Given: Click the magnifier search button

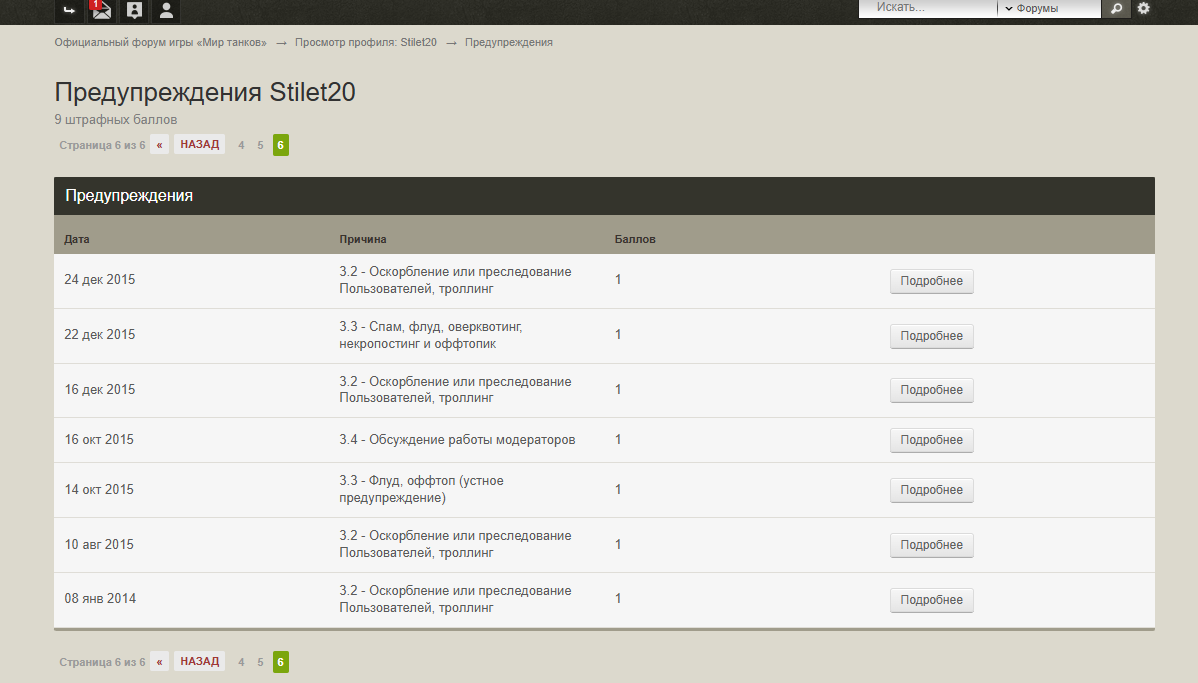Looking at the screenshot, I should tap(1116, 8).
